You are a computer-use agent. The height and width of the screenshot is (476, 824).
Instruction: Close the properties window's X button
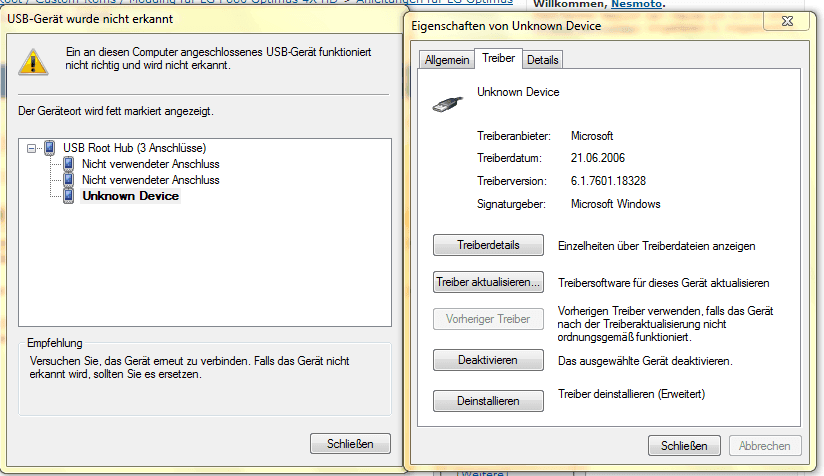(x=787, y=21)
